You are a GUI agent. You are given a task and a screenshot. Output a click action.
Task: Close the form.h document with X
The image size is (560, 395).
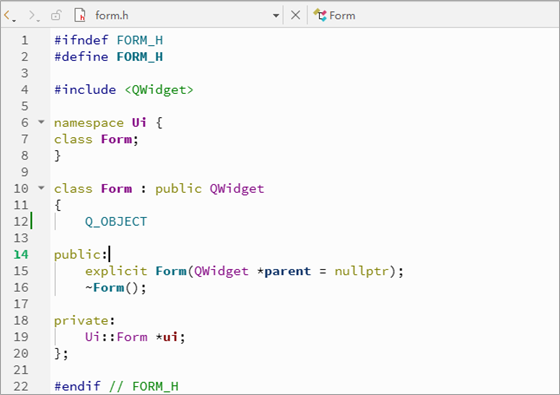pyautogui.click(x=295, y=15)
